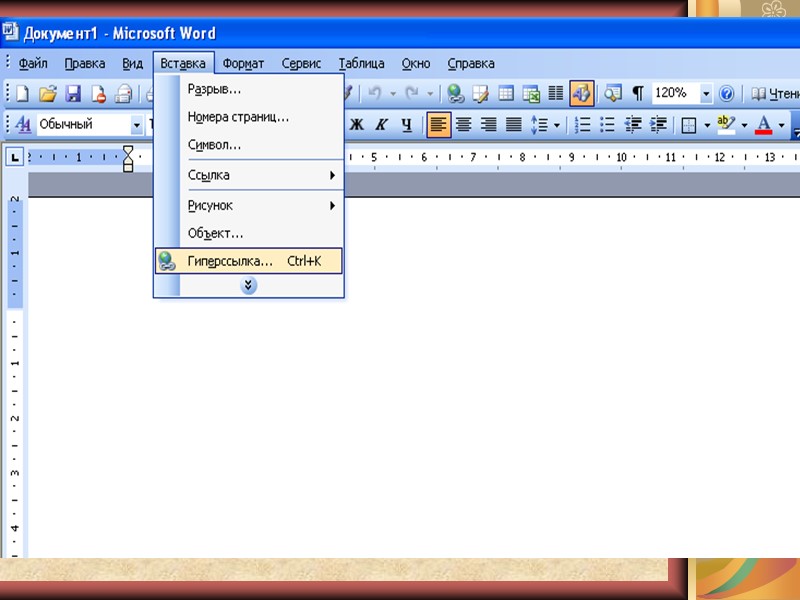This screenshot has height=600, width=800.
Task: Click the Bulleted list icon
Action: (607, 124)
